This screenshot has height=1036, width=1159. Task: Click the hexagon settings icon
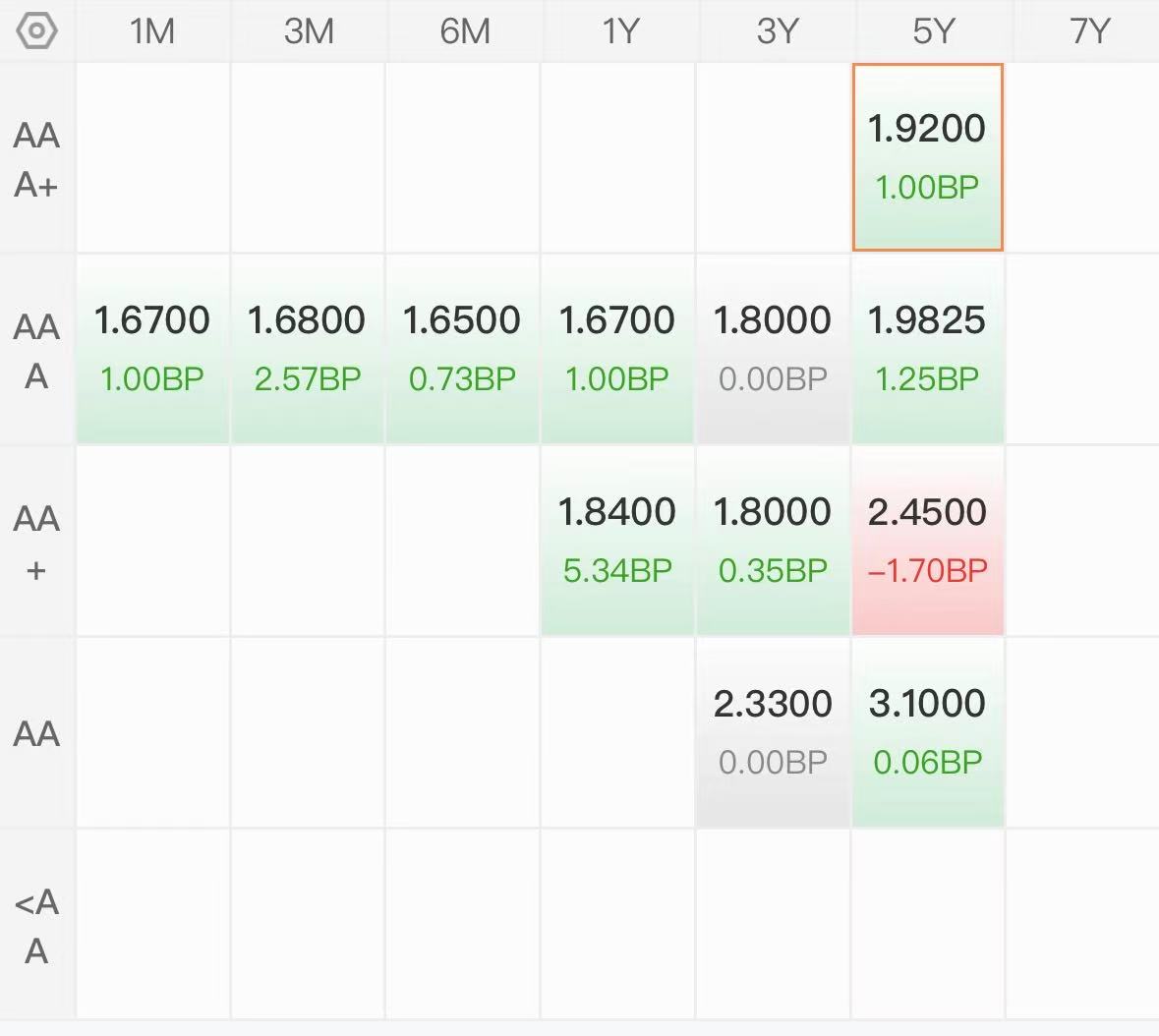[36, 31]
